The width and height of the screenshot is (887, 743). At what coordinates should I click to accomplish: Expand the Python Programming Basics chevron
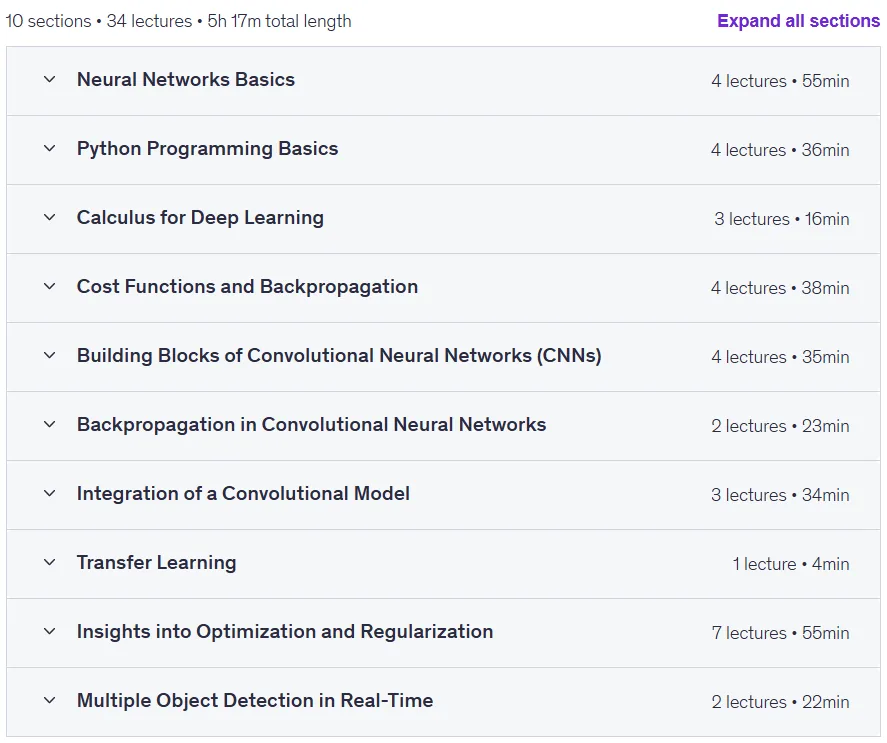click(x=50, y=149)
